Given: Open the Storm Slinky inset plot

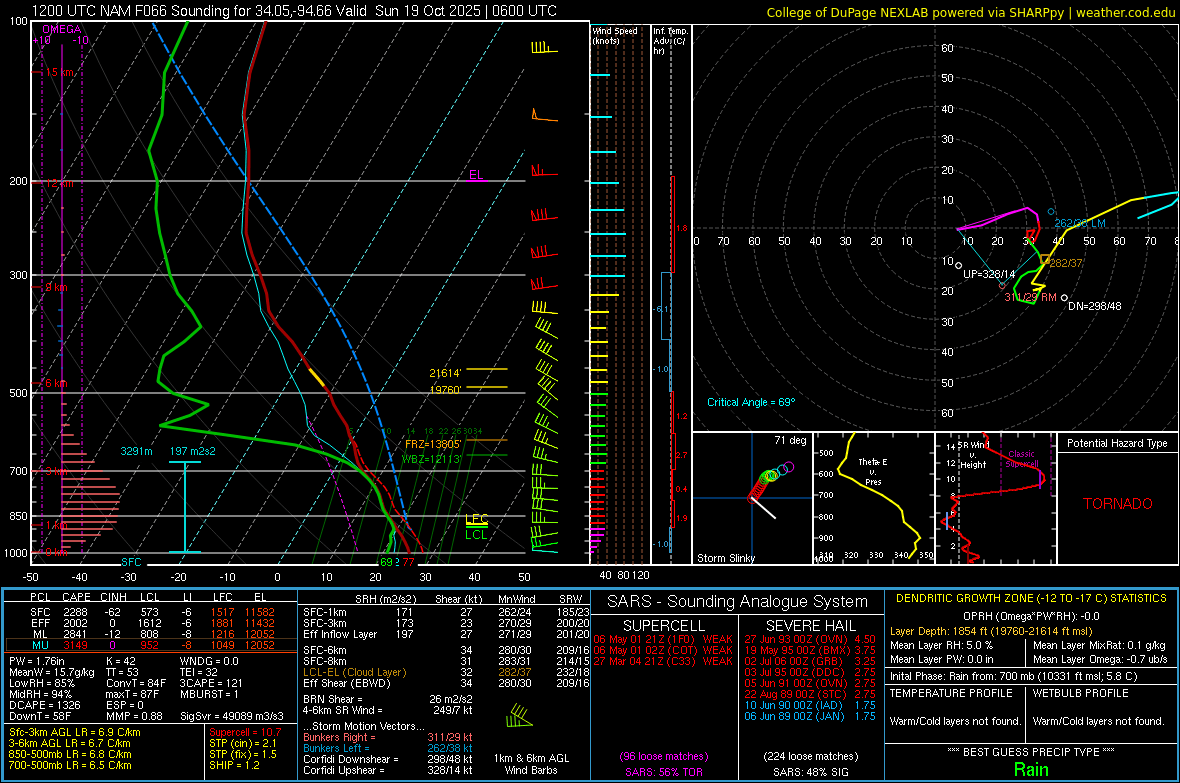Looking at the screenshot, I should (750, 499).
